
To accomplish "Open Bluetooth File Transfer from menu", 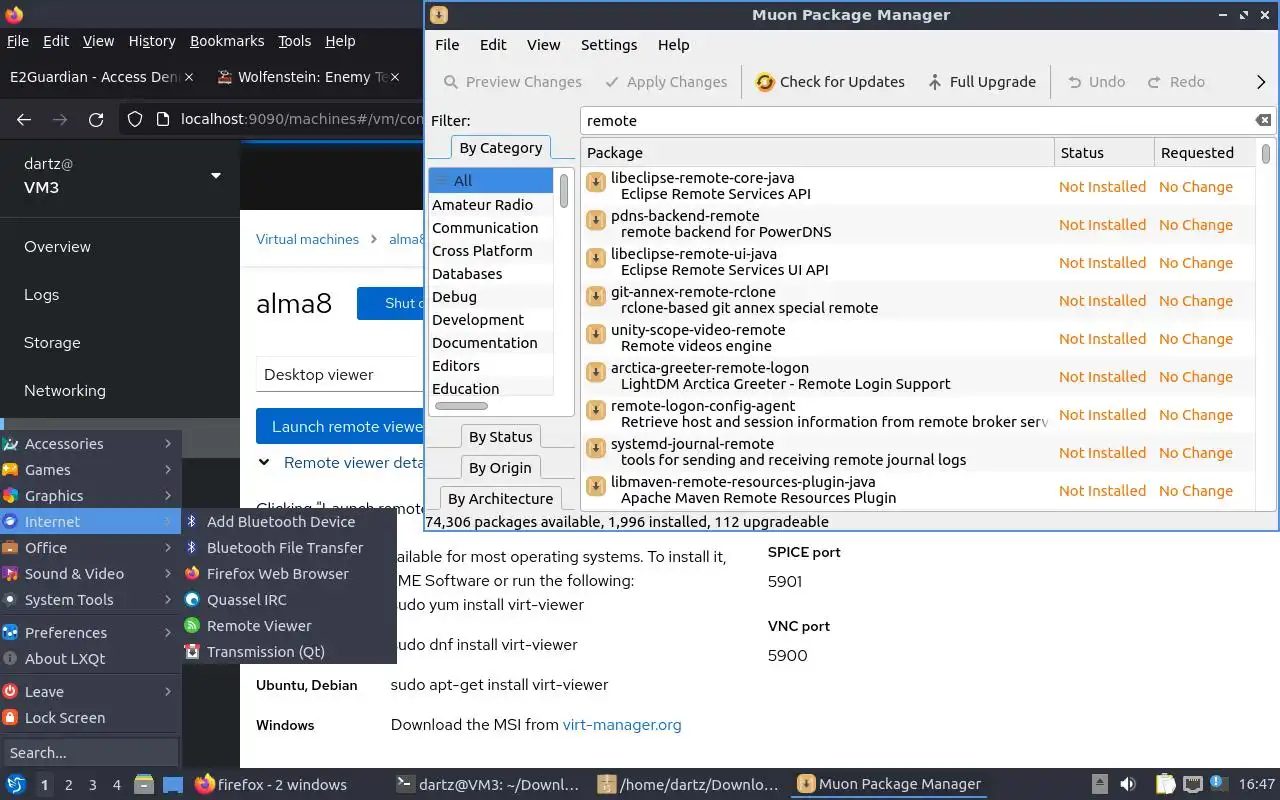I will tap(289, 548).
